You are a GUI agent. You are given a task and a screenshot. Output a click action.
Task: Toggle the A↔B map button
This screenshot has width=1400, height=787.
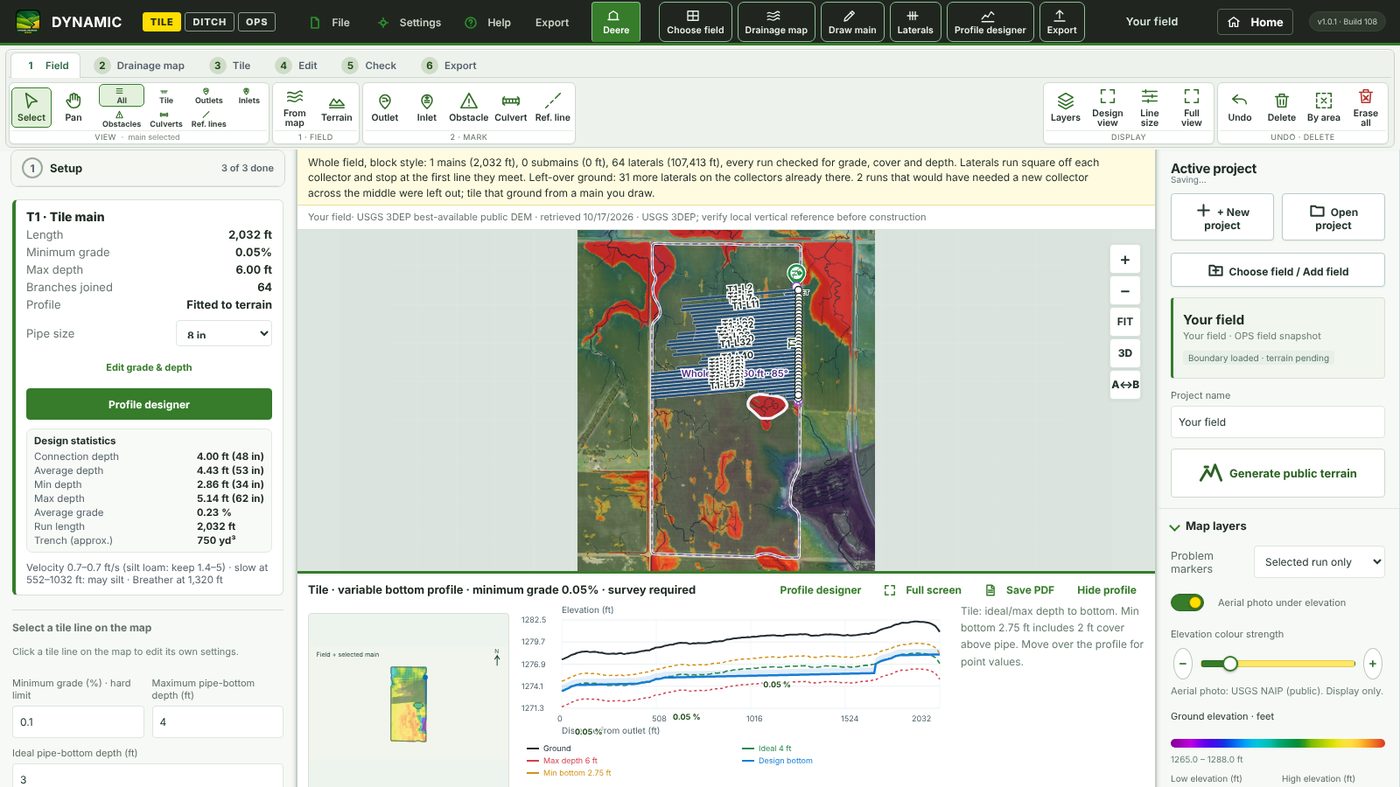click(x=1125, y=384)
